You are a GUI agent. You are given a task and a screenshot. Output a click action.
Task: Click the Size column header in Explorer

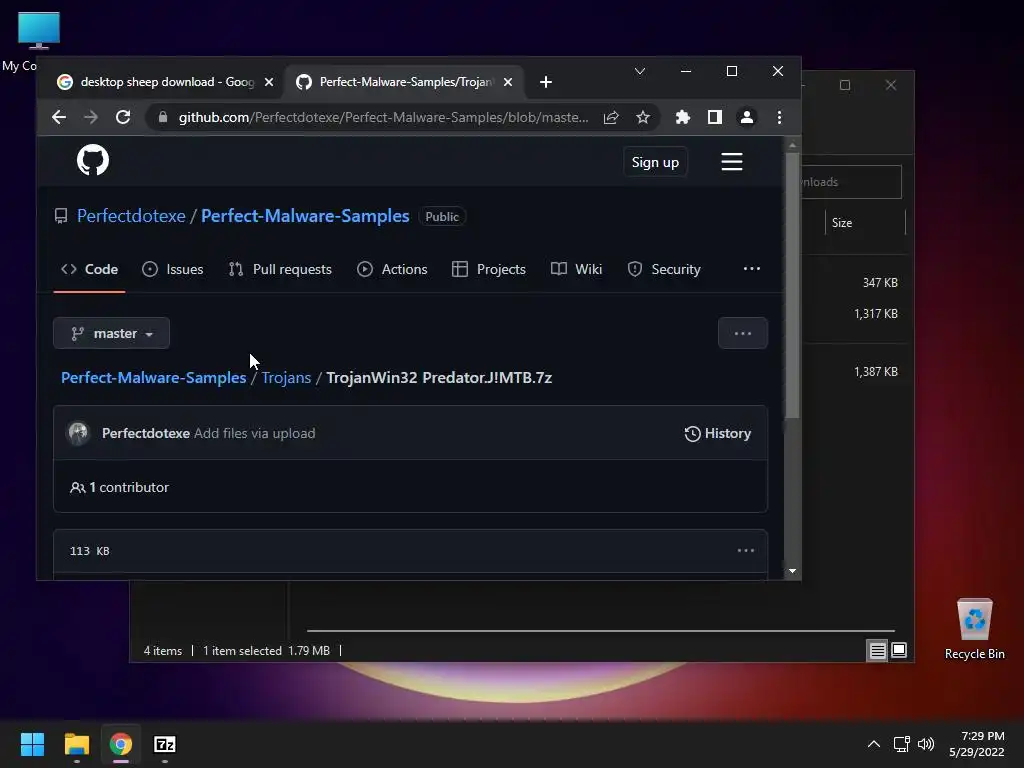[x=865, y=223]
